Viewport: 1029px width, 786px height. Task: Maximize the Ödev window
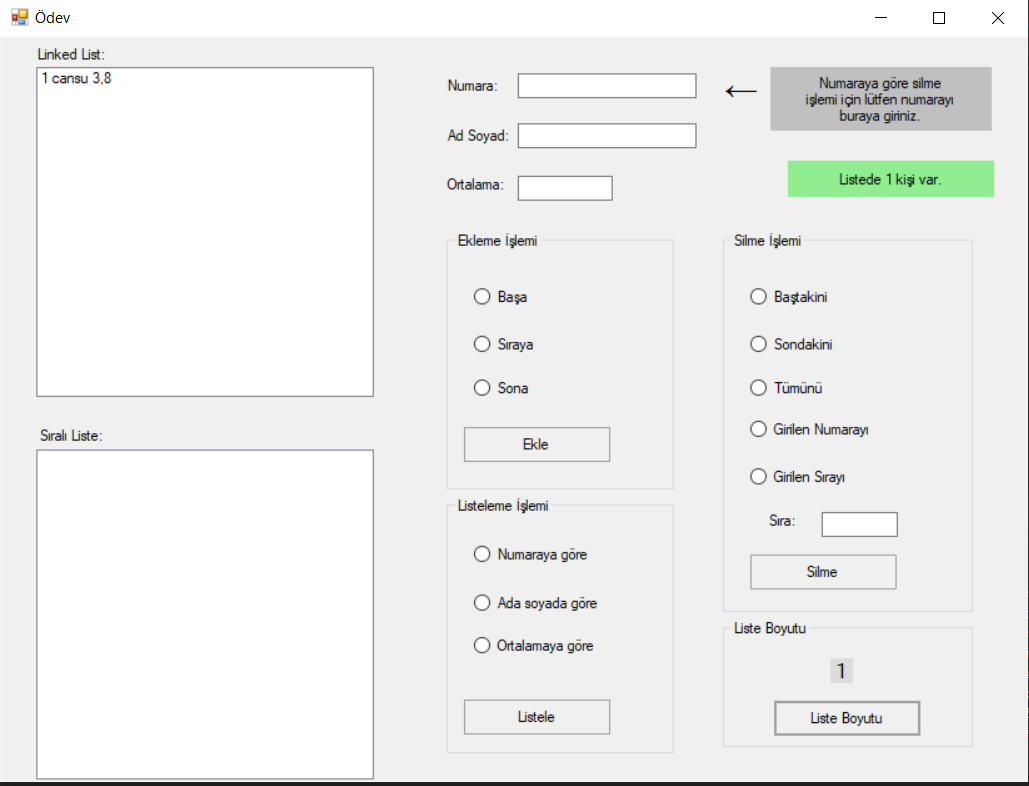coord(938,18)
